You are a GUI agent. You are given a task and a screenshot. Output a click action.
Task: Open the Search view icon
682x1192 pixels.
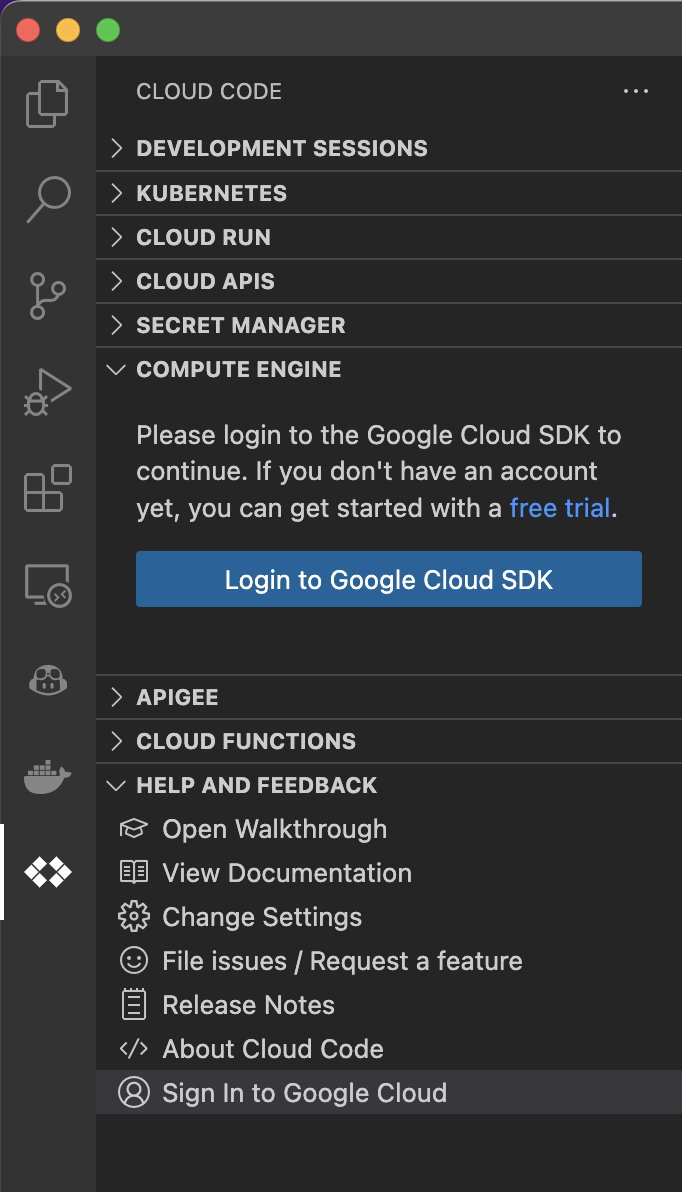pyautogui.click(x=47, y=200)
